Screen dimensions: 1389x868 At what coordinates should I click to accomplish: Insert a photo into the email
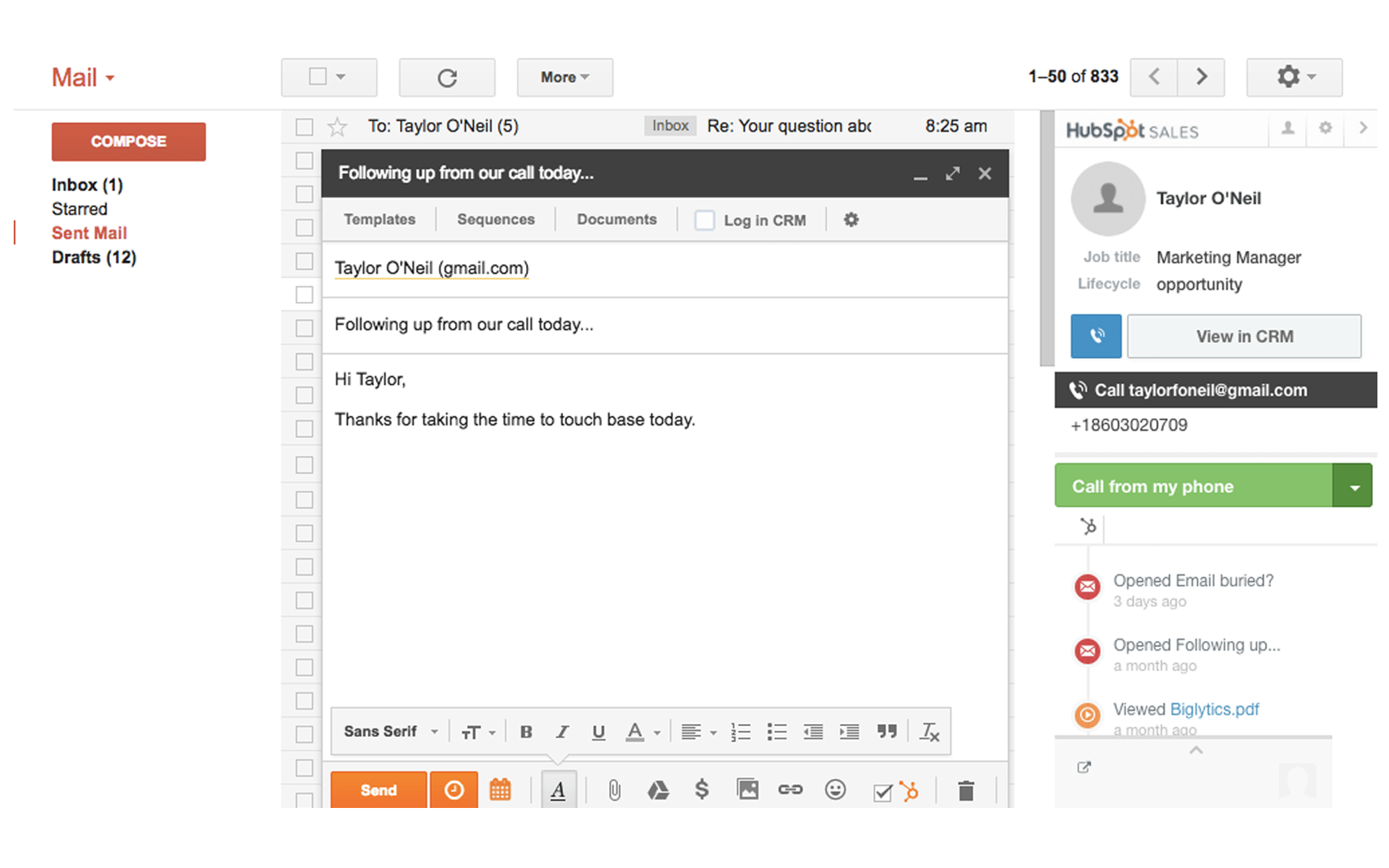tap(747, 789)
